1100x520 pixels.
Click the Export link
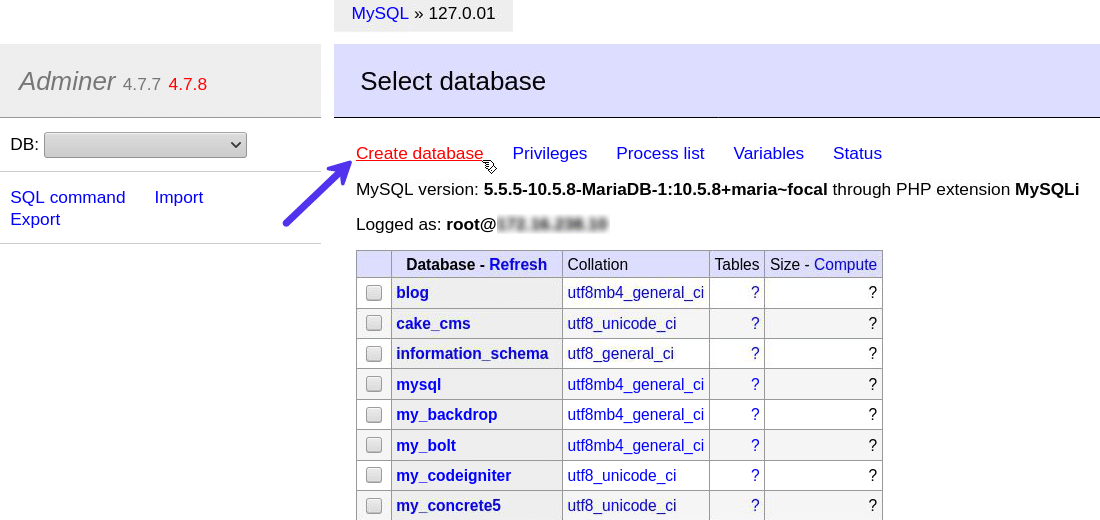point(35,219)
